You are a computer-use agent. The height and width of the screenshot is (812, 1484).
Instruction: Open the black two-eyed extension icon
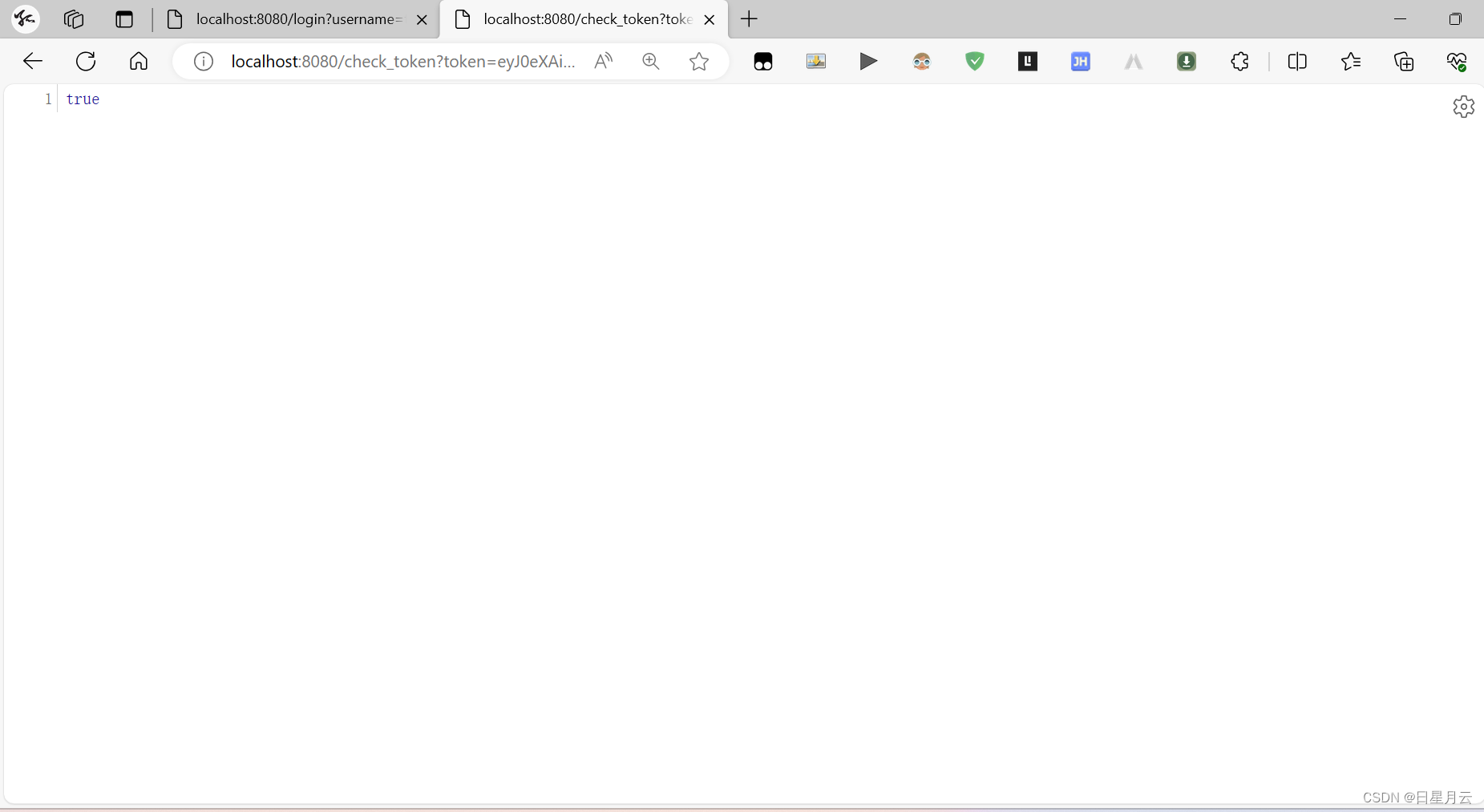pos(763,61)
